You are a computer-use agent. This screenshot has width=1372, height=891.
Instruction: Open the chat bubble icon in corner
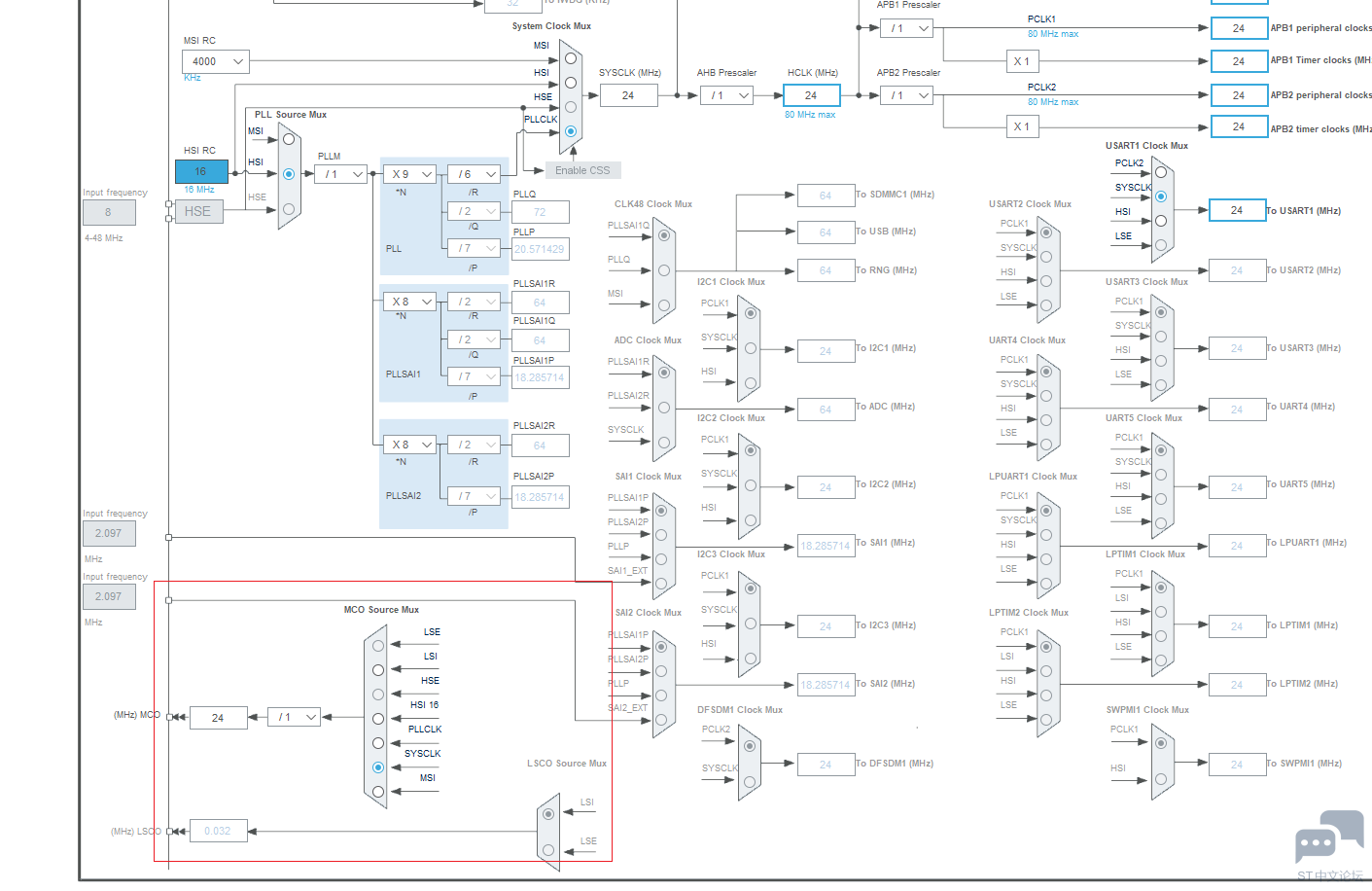[x=1327, y=837]
